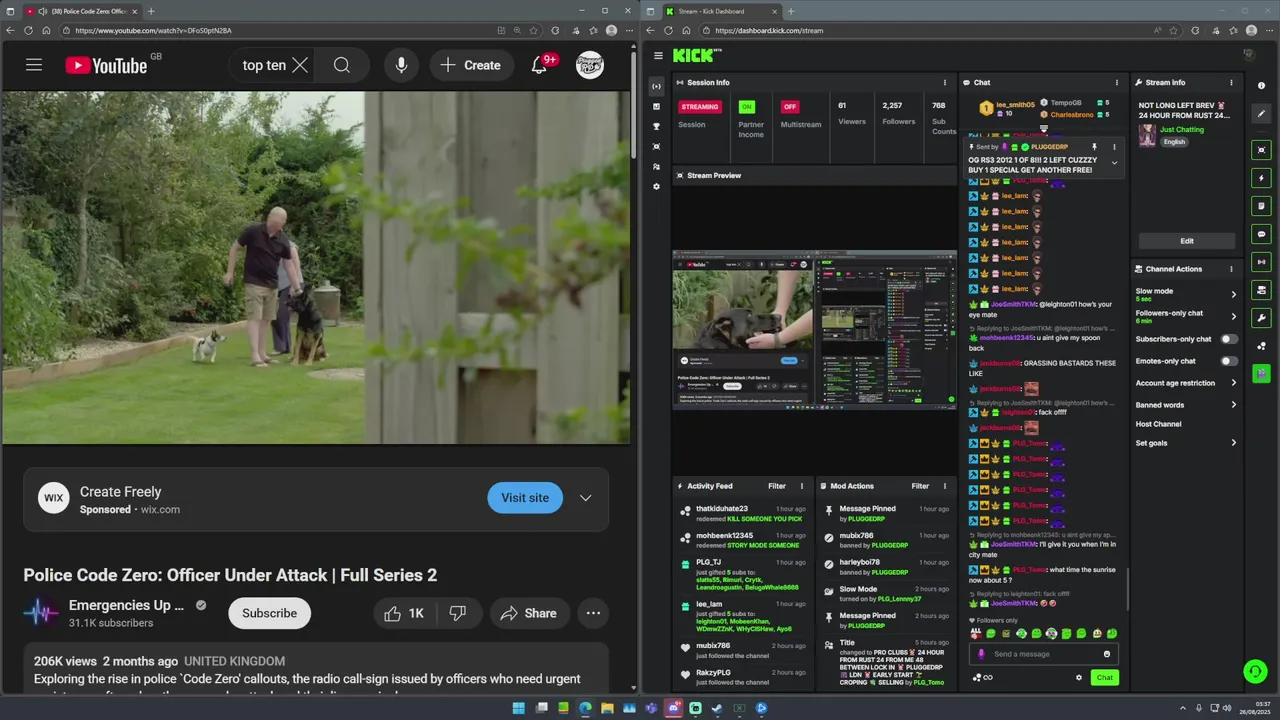Dislike the Police Code Zero video
Screen dimensions: 1280x720
[457, 613]
